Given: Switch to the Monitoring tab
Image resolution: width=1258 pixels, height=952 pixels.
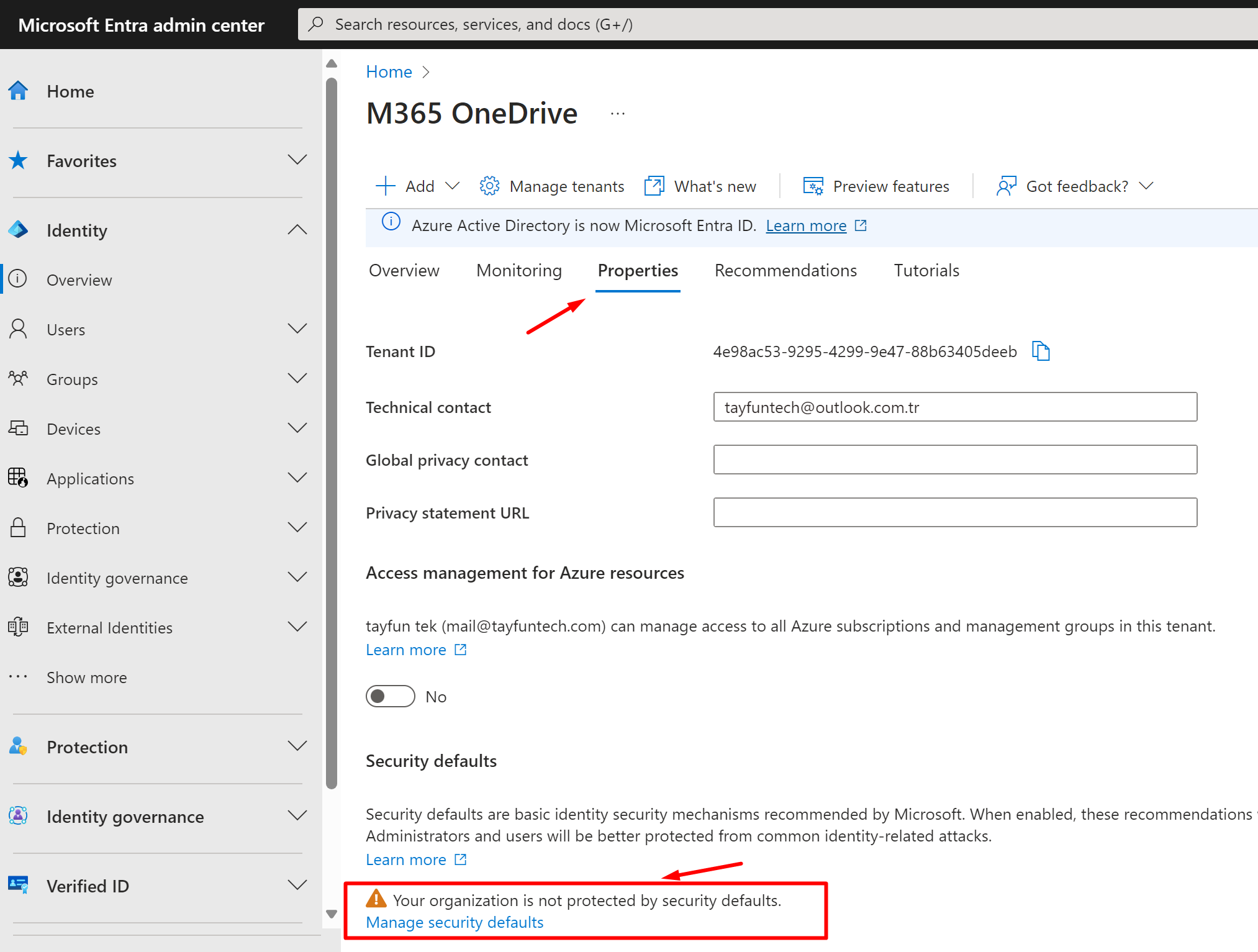Looking at the screenshot, I should [x=518, y=271].
